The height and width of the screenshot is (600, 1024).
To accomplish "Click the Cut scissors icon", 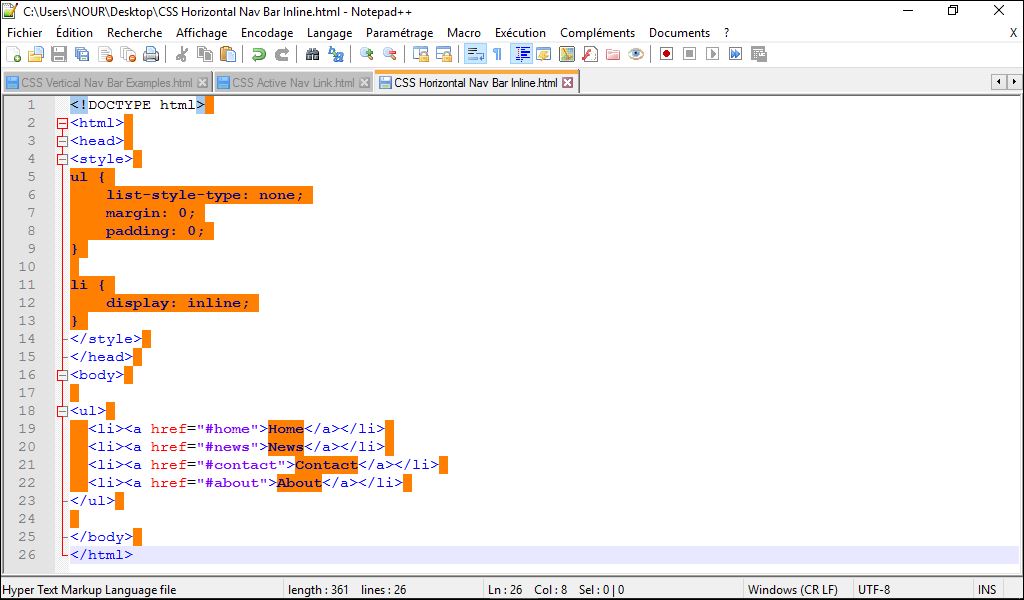I will 183,54.
